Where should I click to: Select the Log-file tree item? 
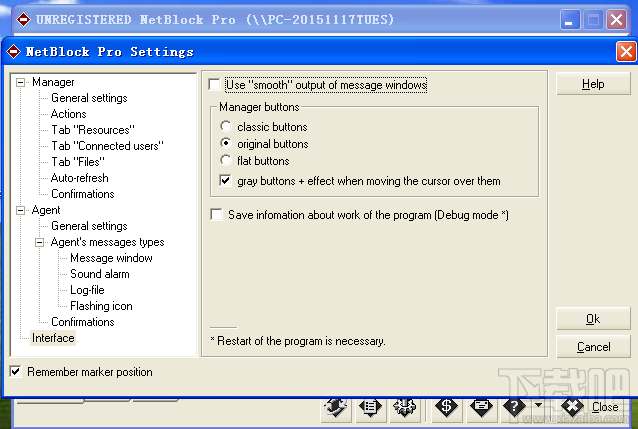tap(87, 290)
